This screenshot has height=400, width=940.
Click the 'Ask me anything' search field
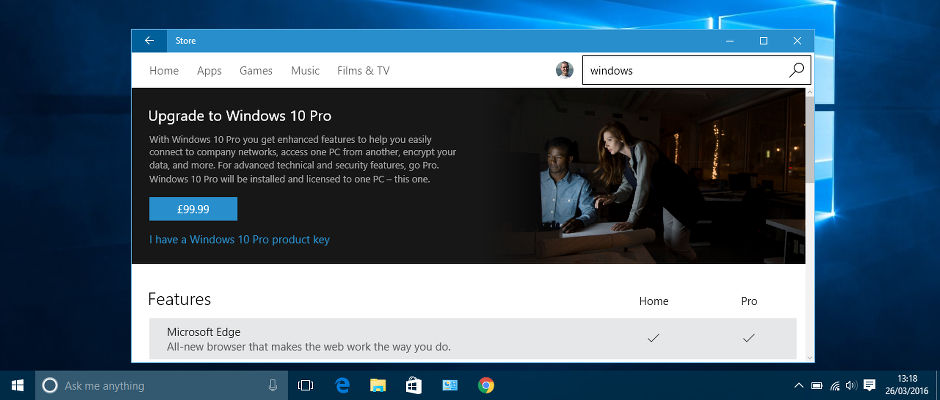point(162,386)
